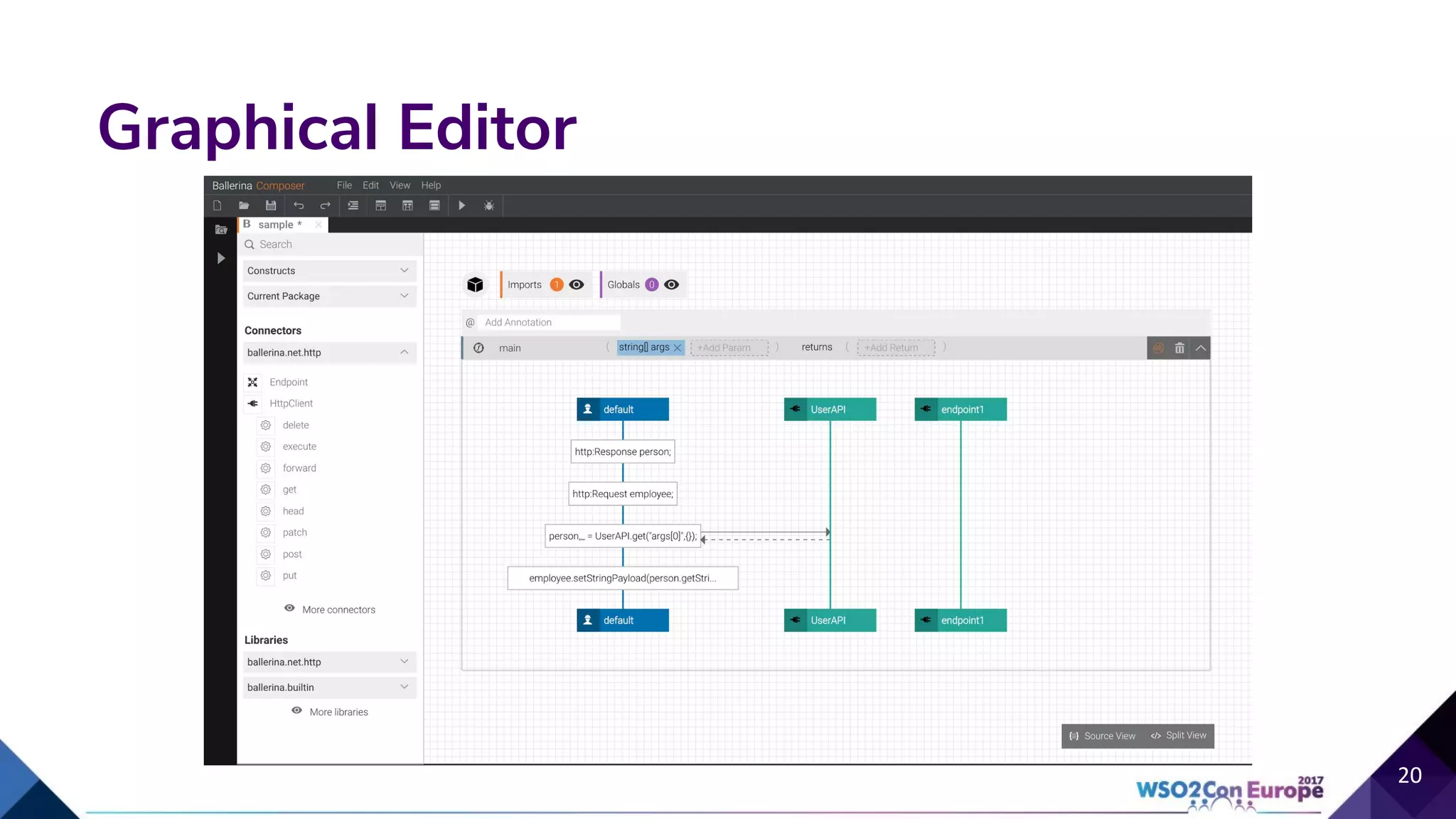Select the http:Request employee statement
Image resolution: width=1456 pixels, height=819 pixels.
coord(623,494)
